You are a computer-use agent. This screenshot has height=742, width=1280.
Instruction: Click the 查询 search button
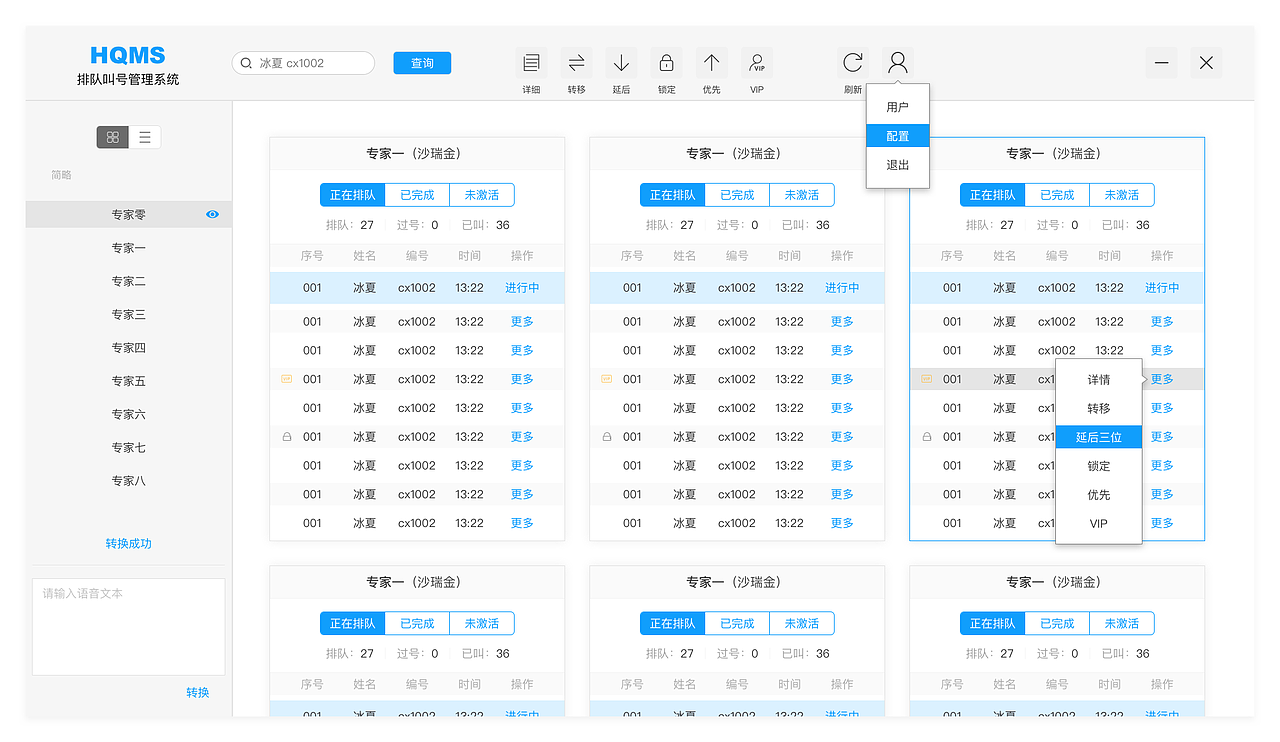click(x=421, y=62)
